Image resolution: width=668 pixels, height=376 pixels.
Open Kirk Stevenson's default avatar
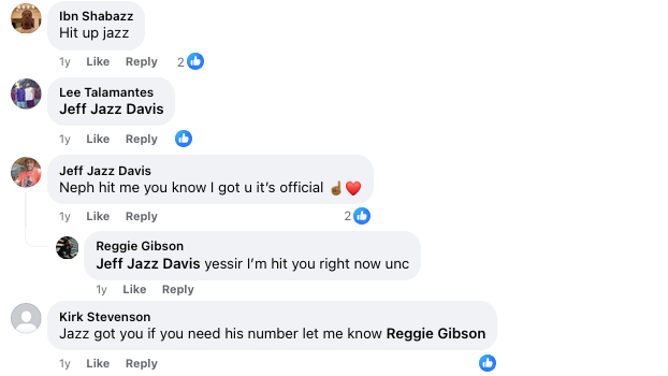[26, 318]
